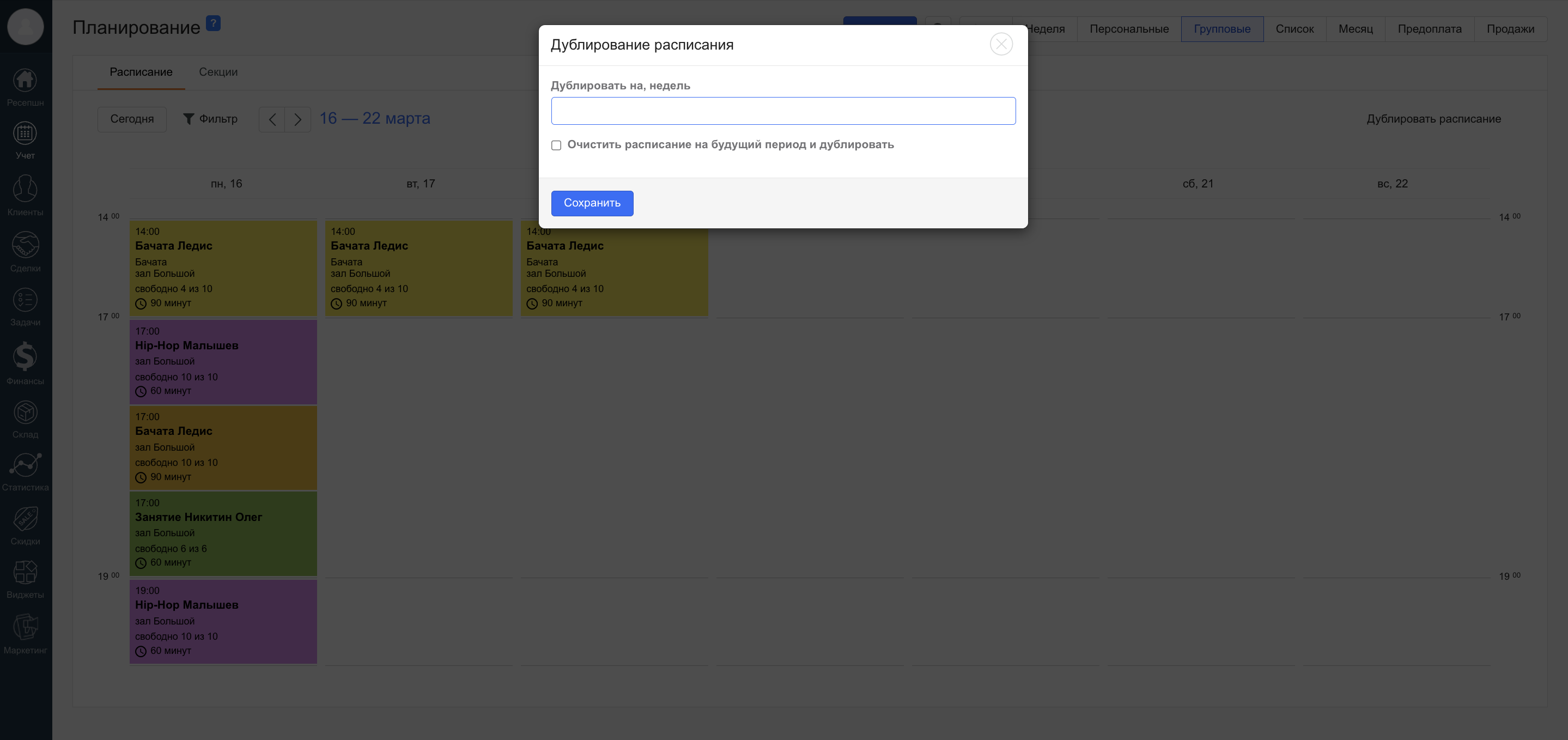The width and height of the screenshot is (1568, 740).
Task: Open the Скидки sale tag icon
Action: 25,519
